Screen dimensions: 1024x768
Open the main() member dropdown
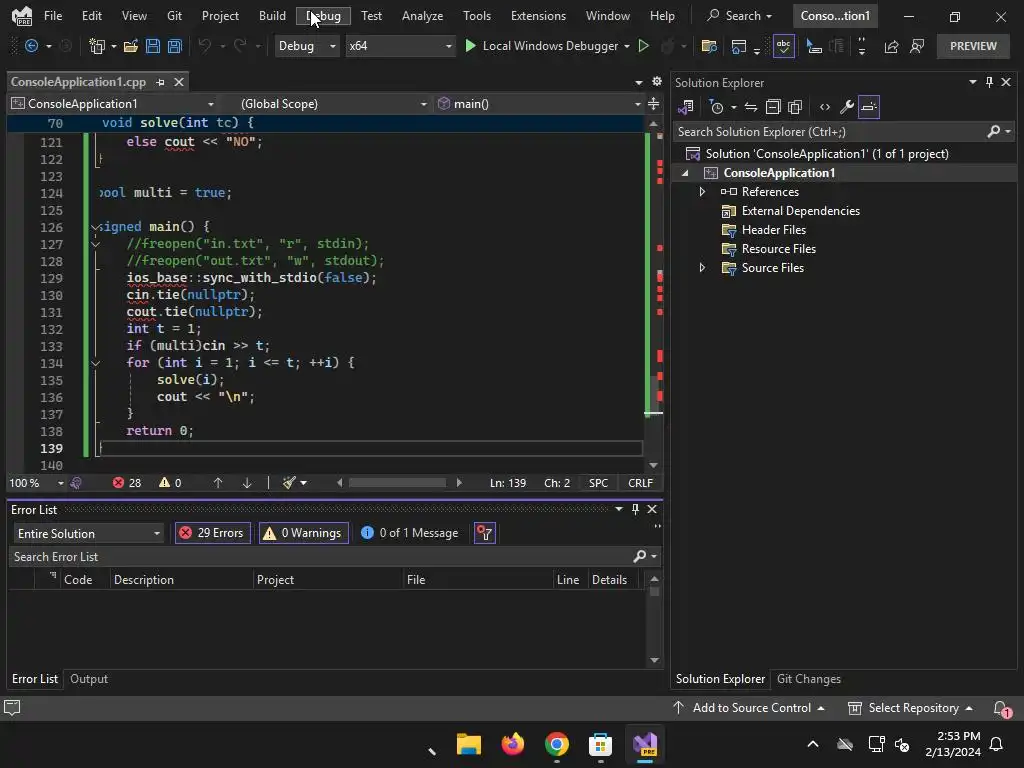[539, 104]
